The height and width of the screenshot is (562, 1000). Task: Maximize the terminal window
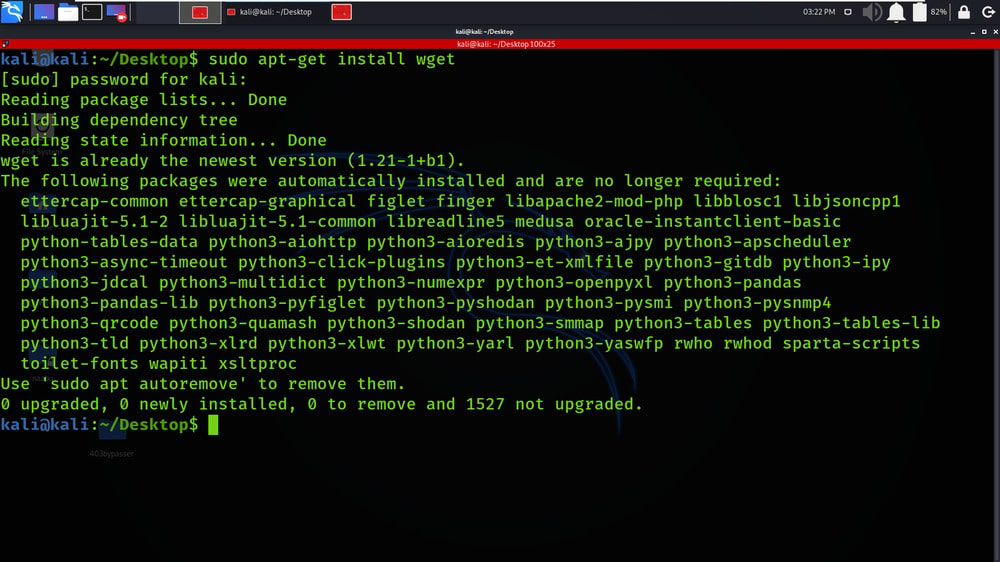click(984, 32)
